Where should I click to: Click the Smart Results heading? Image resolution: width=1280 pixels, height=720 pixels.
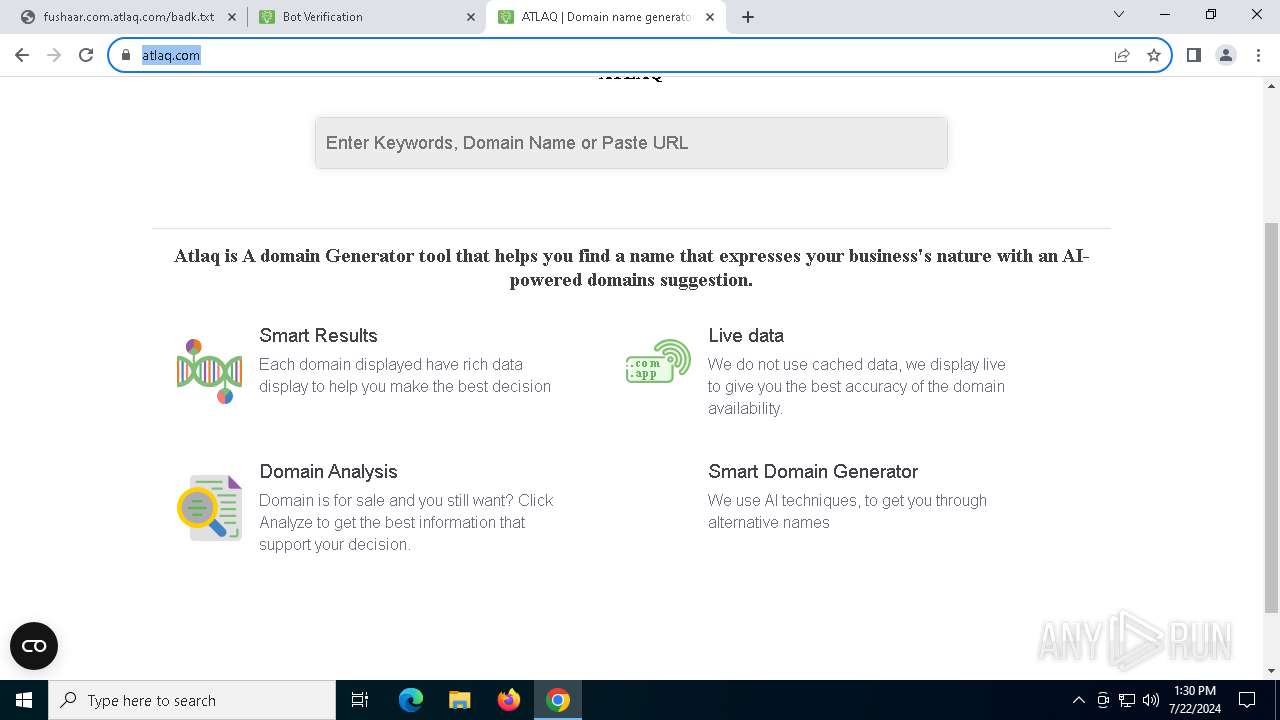(x=318, y=336)
